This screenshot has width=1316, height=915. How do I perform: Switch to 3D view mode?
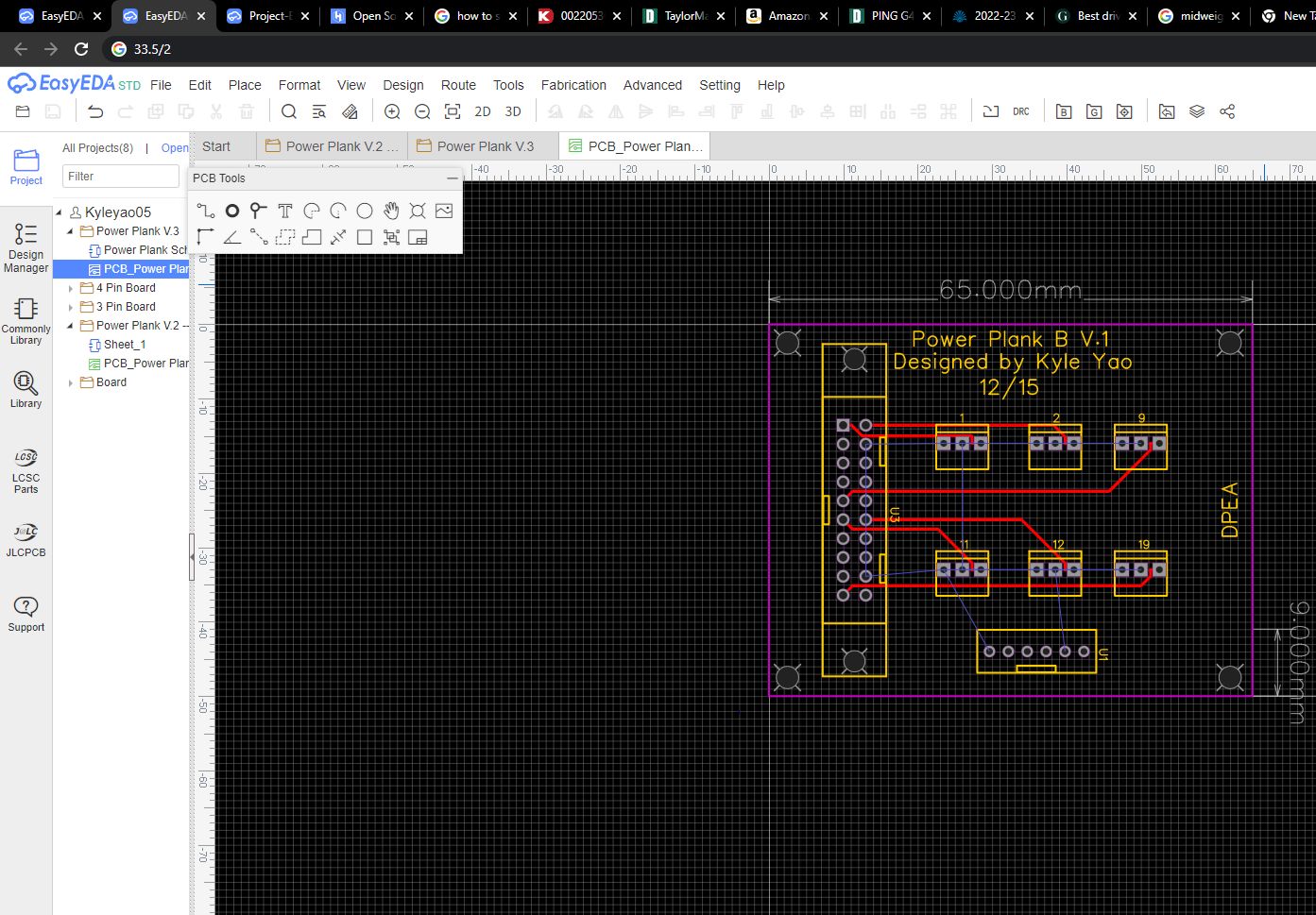(513, 110)
